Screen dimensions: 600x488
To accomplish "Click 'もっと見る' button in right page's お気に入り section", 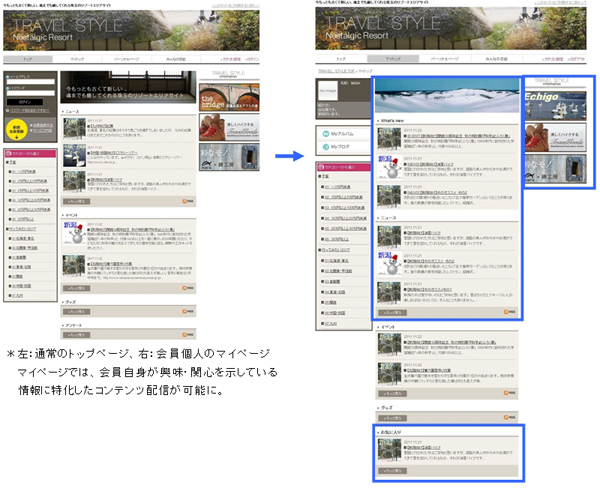I will coord(393,470).
